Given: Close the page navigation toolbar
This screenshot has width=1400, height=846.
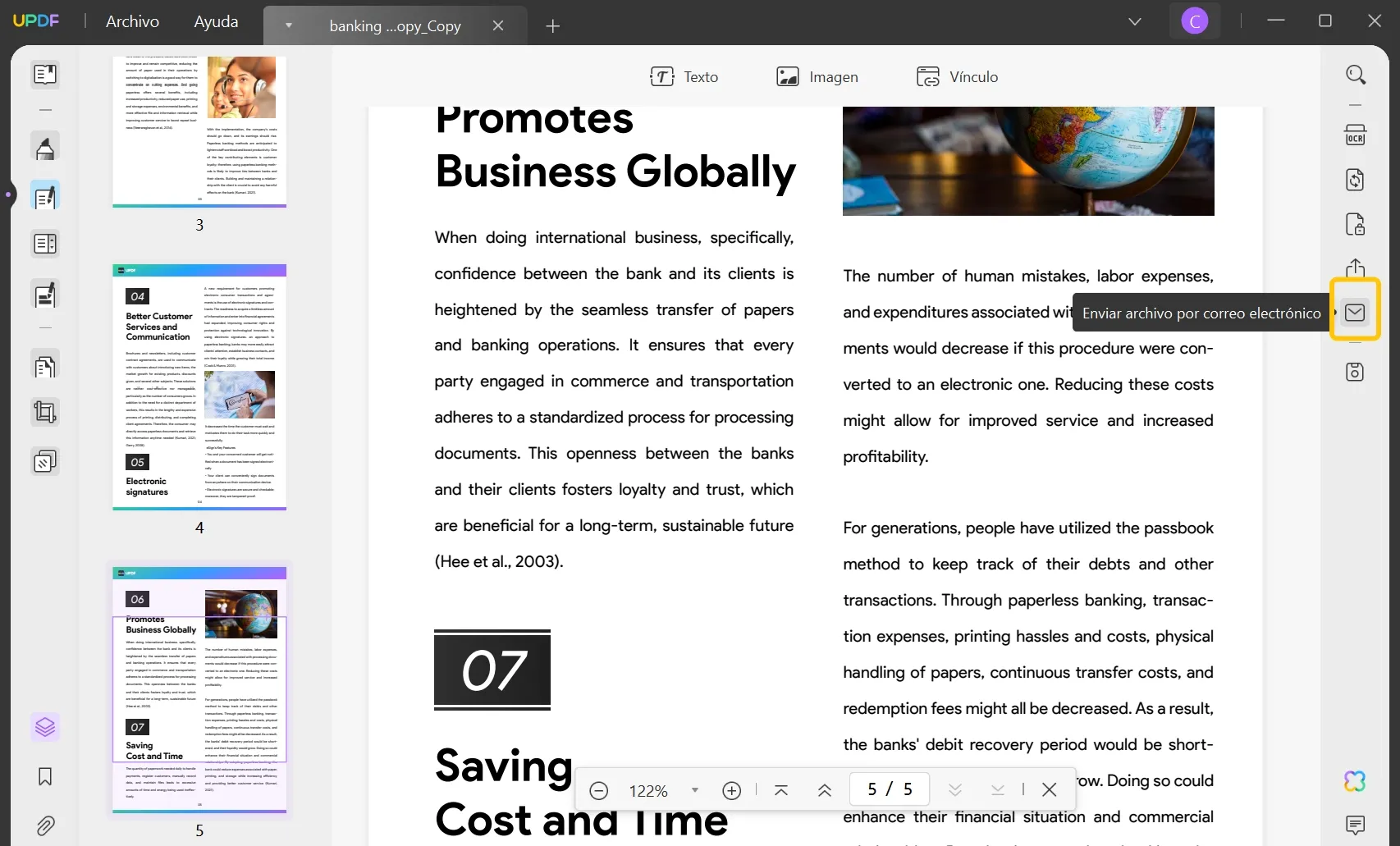Looking at the screenshot, I should click(x=1049, y=789).
